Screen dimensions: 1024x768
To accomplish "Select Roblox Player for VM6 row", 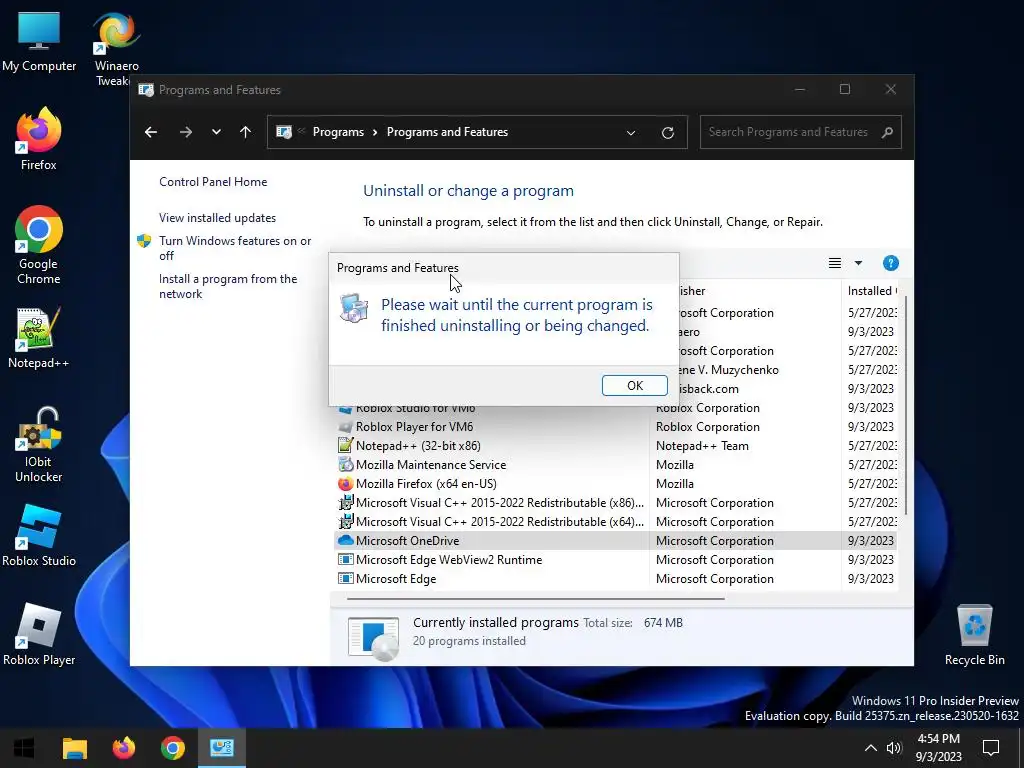I will pyautogui.click(x=614, y=427).
